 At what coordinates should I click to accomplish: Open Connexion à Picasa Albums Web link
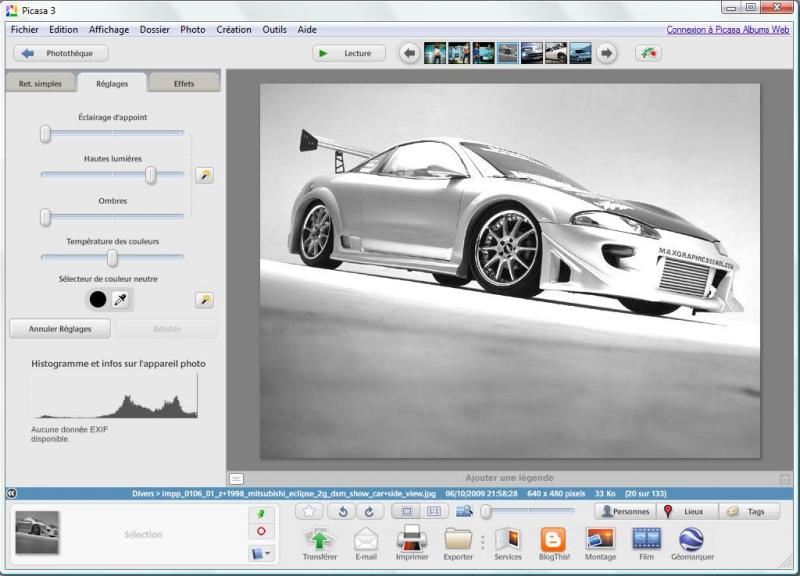click(728, 30)
